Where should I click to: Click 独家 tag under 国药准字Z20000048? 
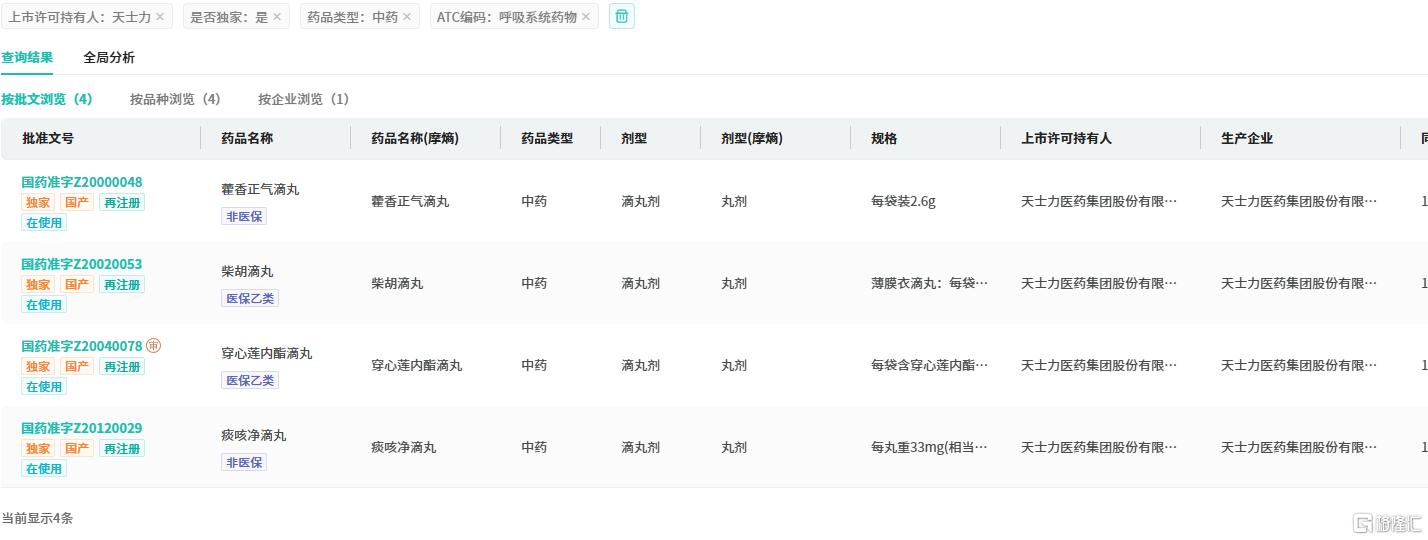pyautogui.click(x=38, y=202)
